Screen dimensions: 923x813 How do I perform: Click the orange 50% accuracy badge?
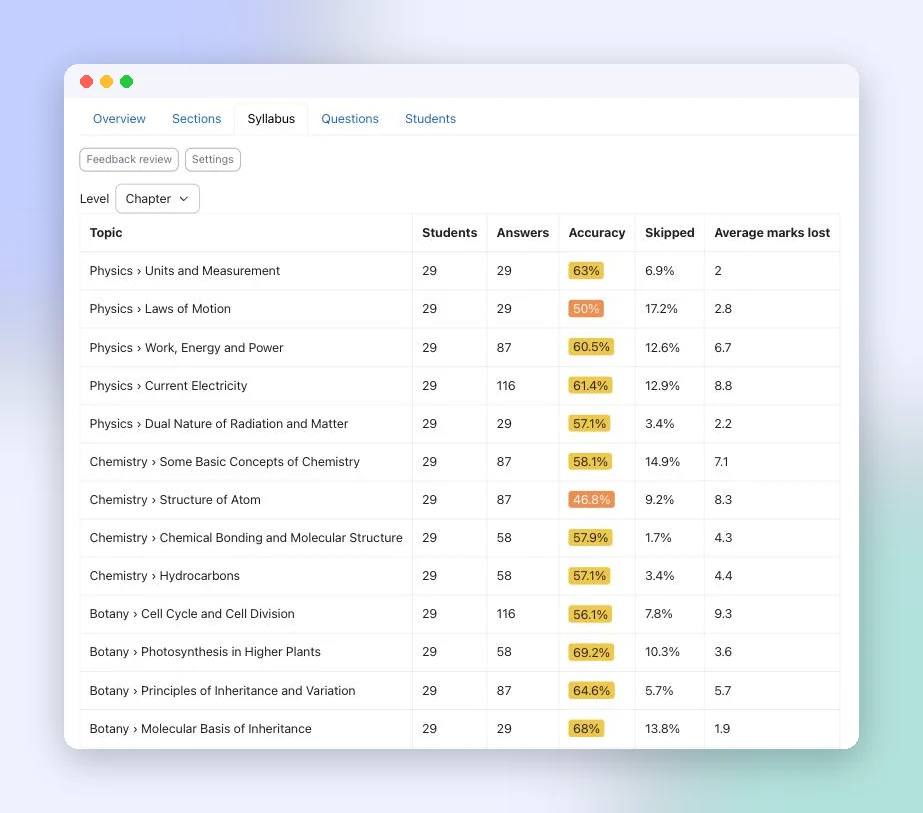(x=586, y=309)
